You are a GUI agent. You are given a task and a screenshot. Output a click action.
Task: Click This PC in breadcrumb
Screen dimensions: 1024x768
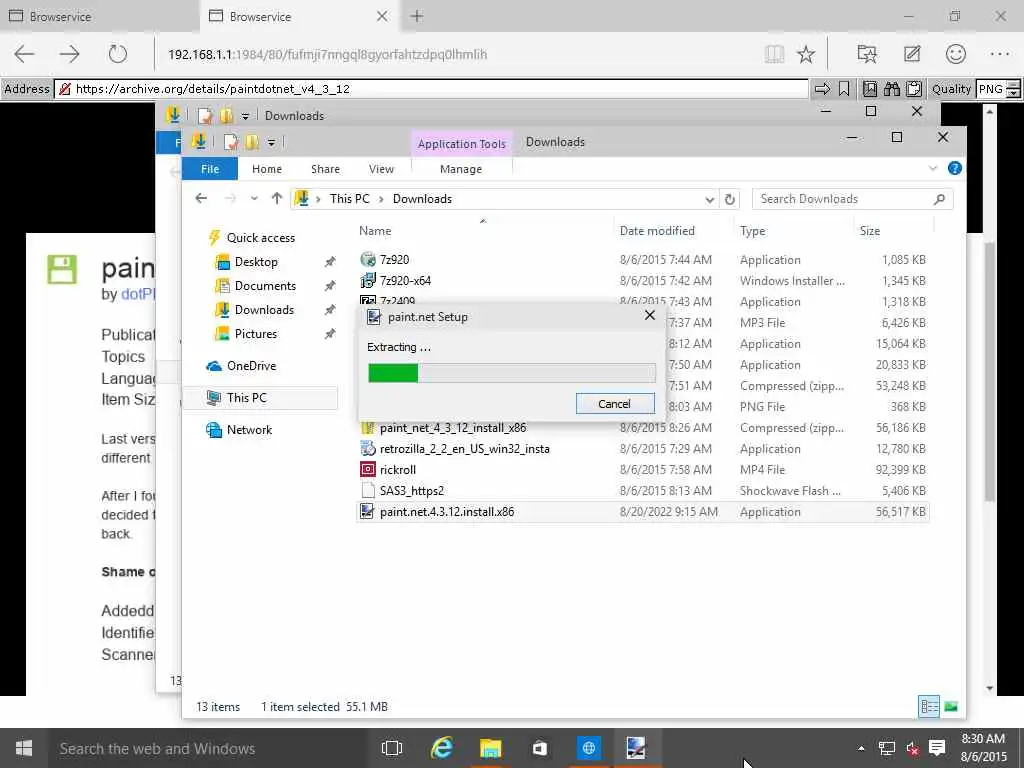(349, 199)
